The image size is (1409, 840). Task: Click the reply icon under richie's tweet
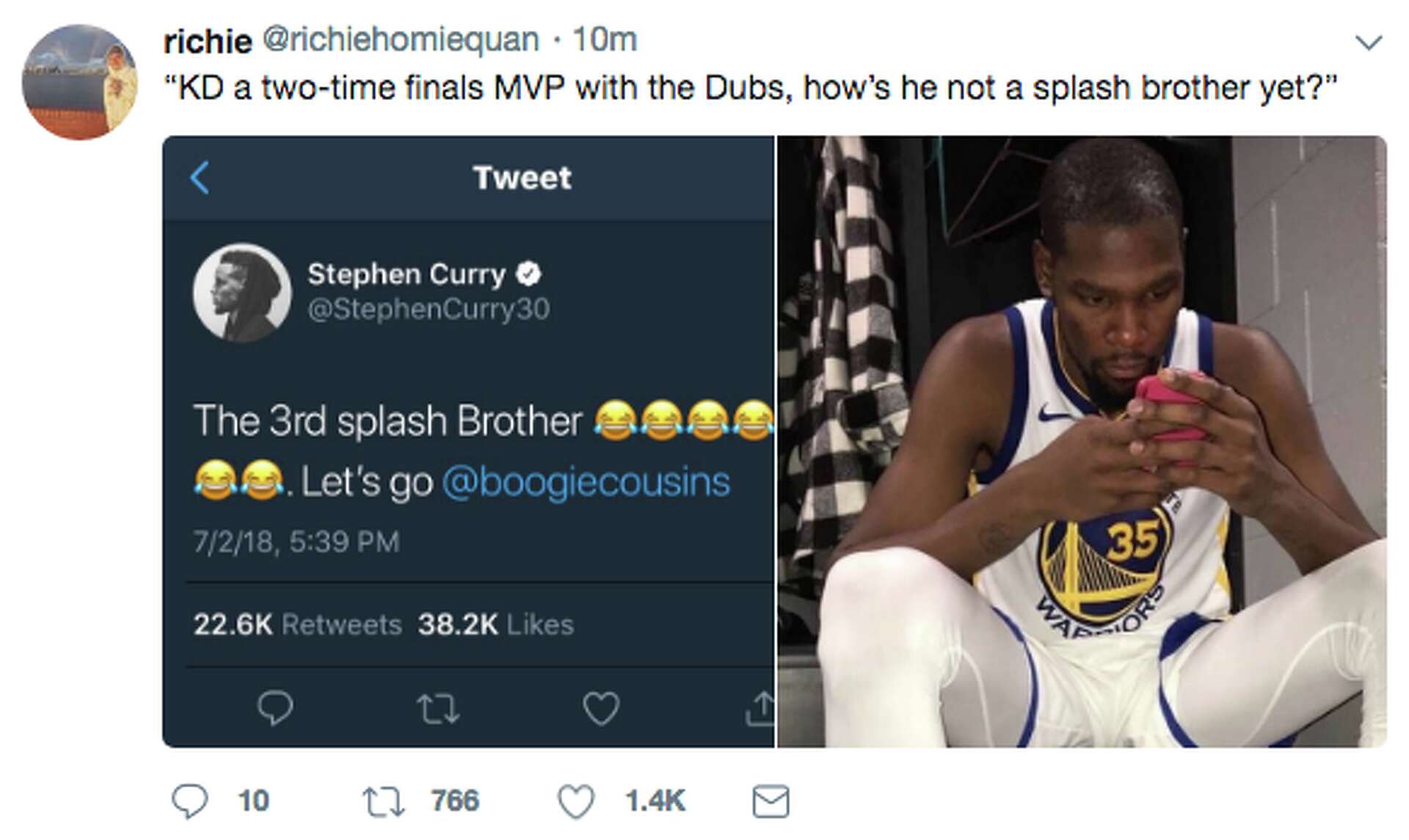tap(190, 800)
